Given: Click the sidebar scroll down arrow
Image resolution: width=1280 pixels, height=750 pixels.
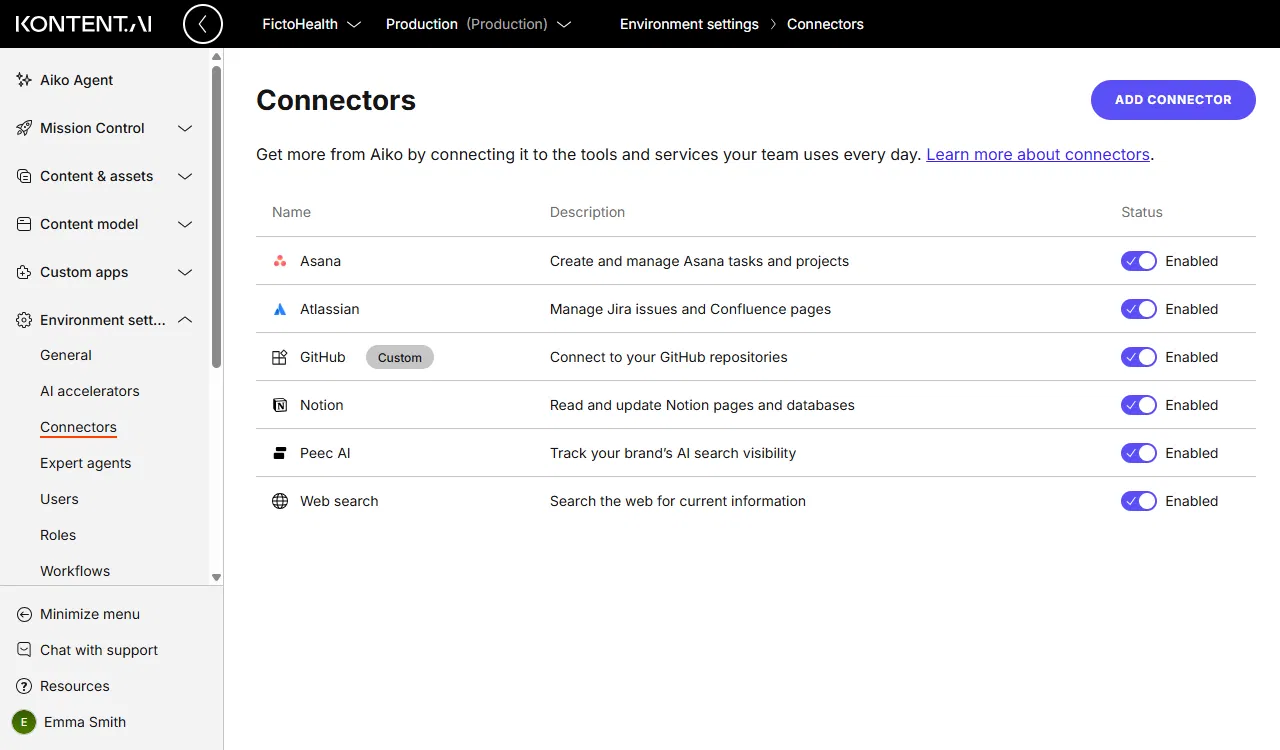Looking at the screenshot, I should tap(216, 577).
